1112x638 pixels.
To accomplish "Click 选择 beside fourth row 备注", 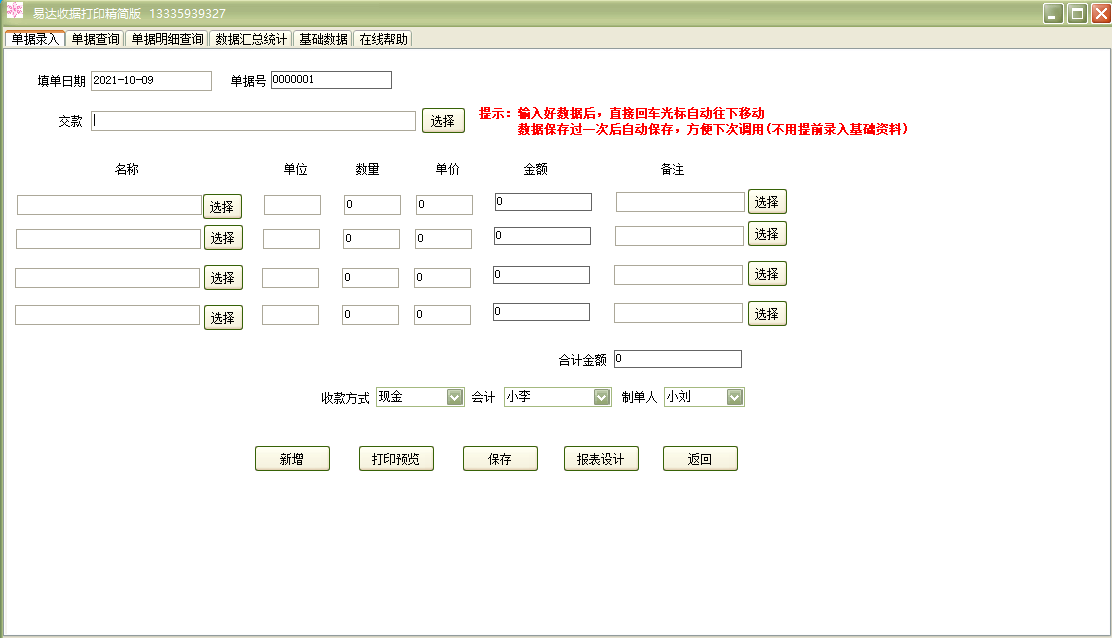I will pyautogui.click(x=767, y=313).
